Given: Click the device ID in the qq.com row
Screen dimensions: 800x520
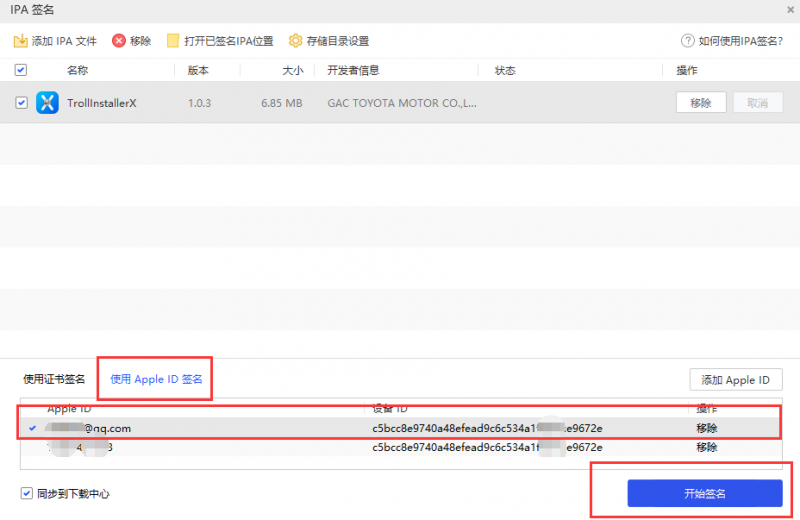Looking at the screenshot, I should point(487,428).
